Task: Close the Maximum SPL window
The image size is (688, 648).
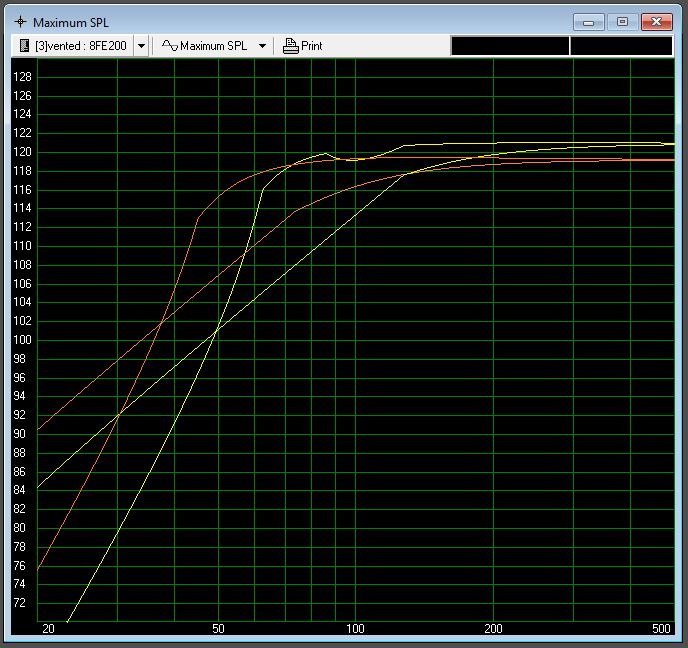Action: [656, 22]
